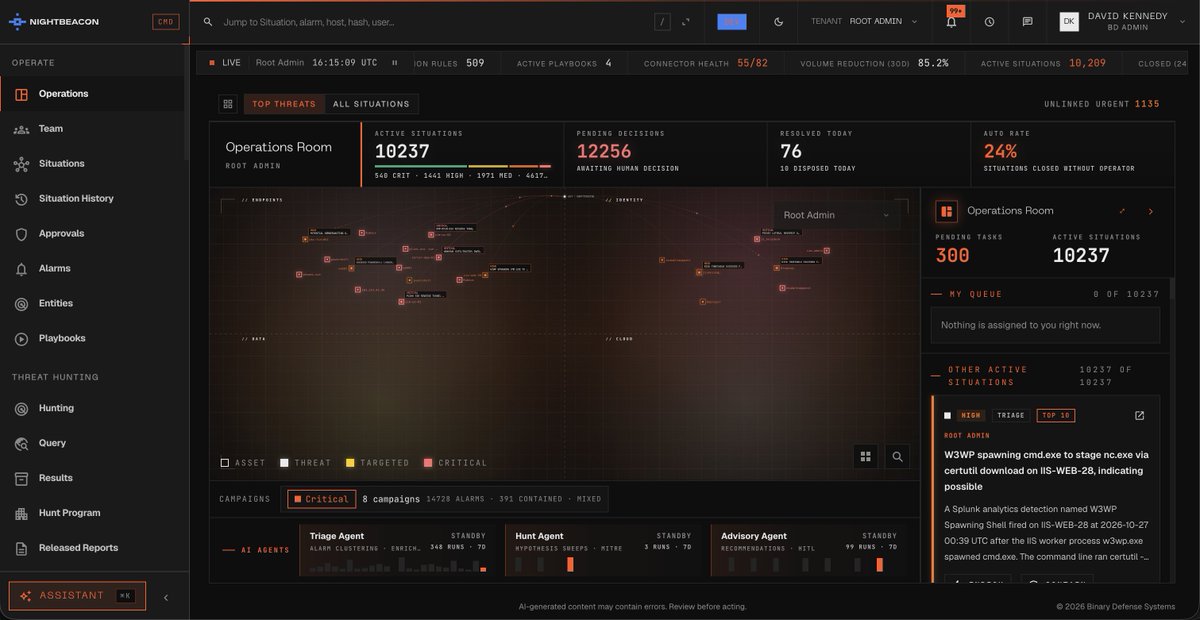Open the Team page icon
This screenshot has height=620, width=1200.
(21, 129)
